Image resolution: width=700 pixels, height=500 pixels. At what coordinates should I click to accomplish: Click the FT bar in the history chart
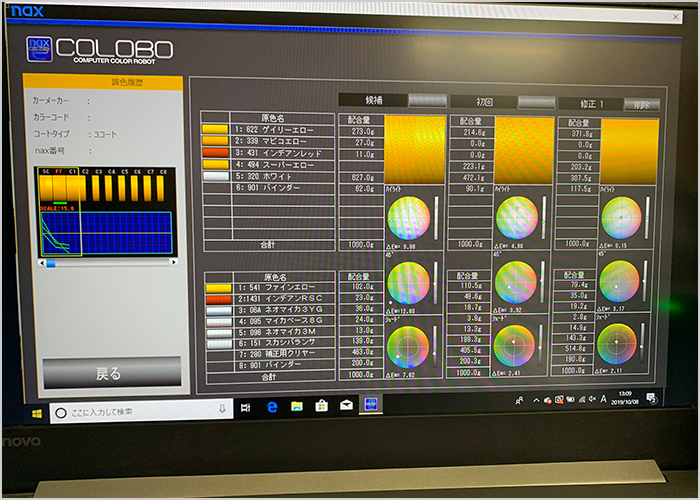point(59,188)
